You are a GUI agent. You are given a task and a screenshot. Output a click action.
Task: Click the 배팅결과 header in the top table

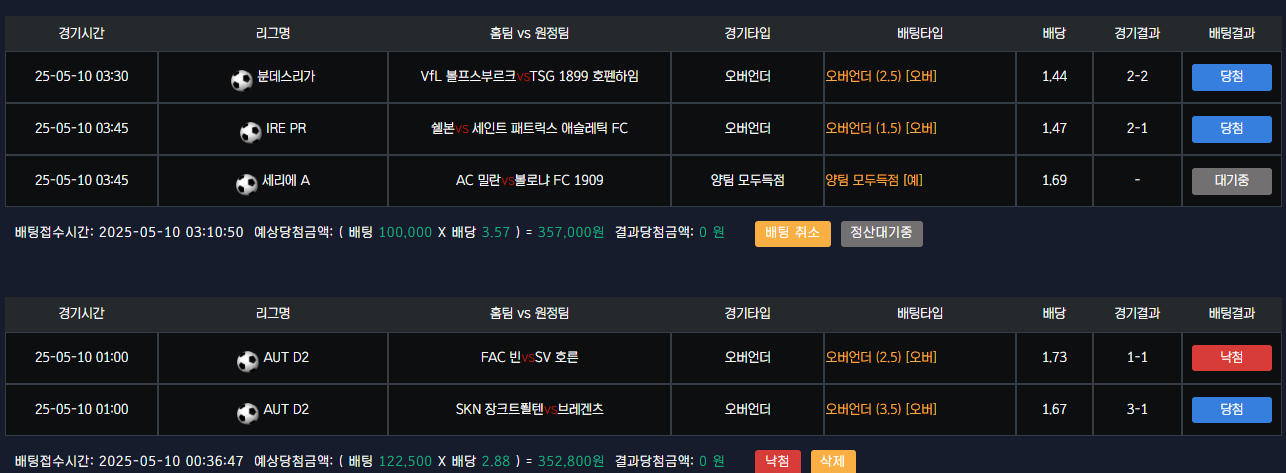coord(1231,33)
